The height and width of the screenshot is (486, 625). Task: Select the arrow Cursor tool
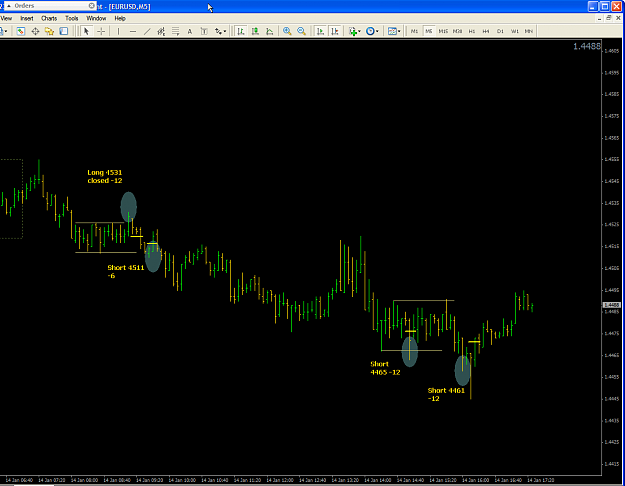click(x=86, y=31)
